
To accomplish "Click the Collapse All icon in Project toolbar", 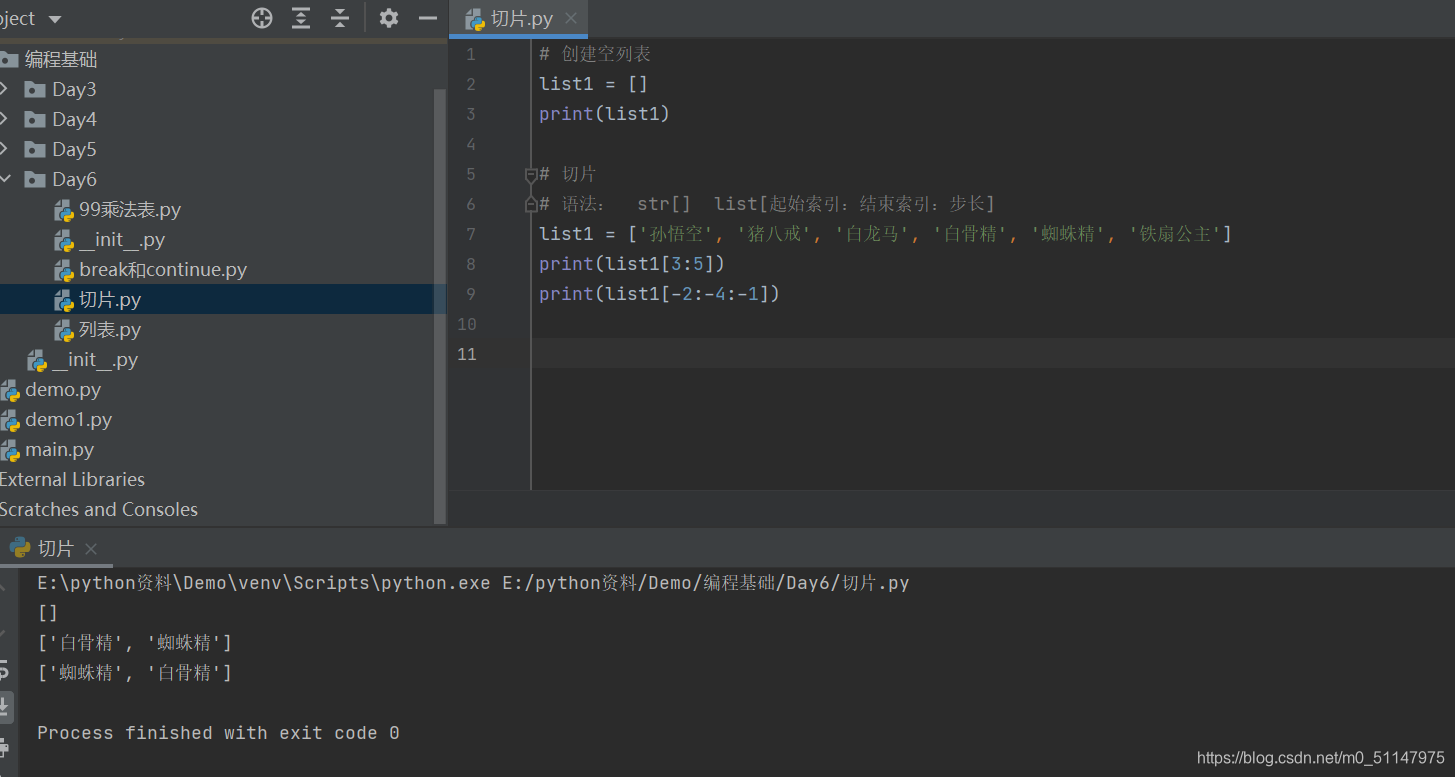I will tap(340, 18).
